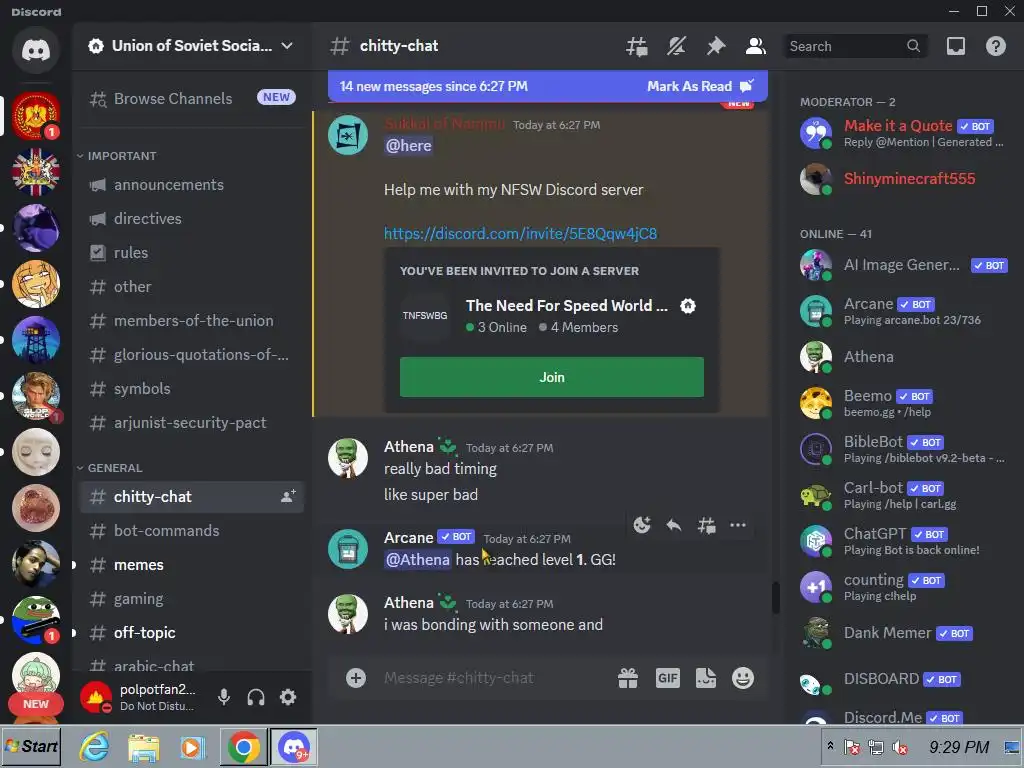Toggle the member list icon
The image size is (1024, 768).
click(x=756, y=46)
